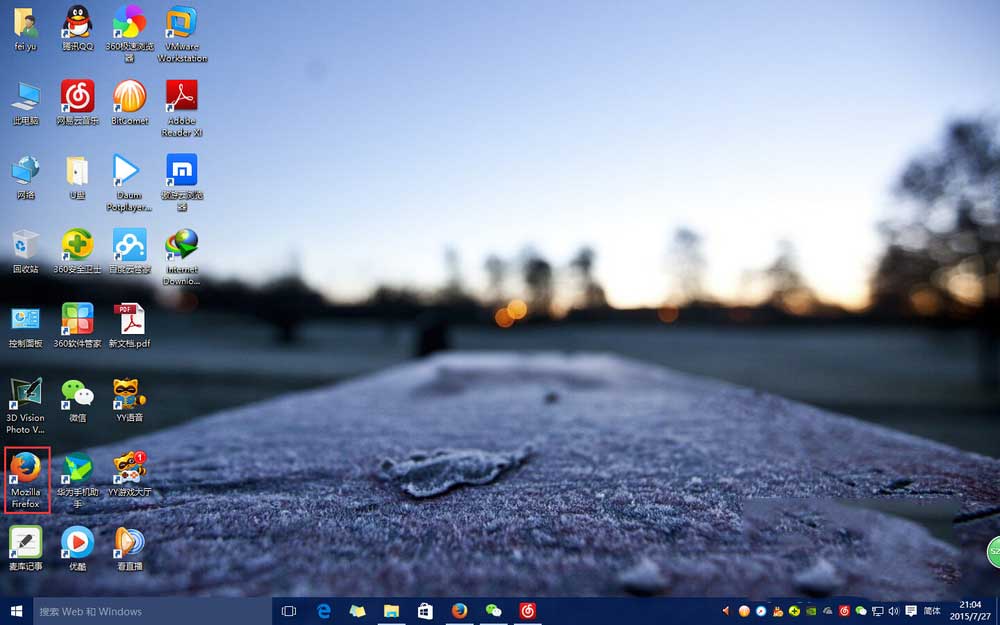The height and width of the screenshot is (625, 1000).
Task: Launch Microsoft Edge from the taskbar
Action: (x=323, y=611)
